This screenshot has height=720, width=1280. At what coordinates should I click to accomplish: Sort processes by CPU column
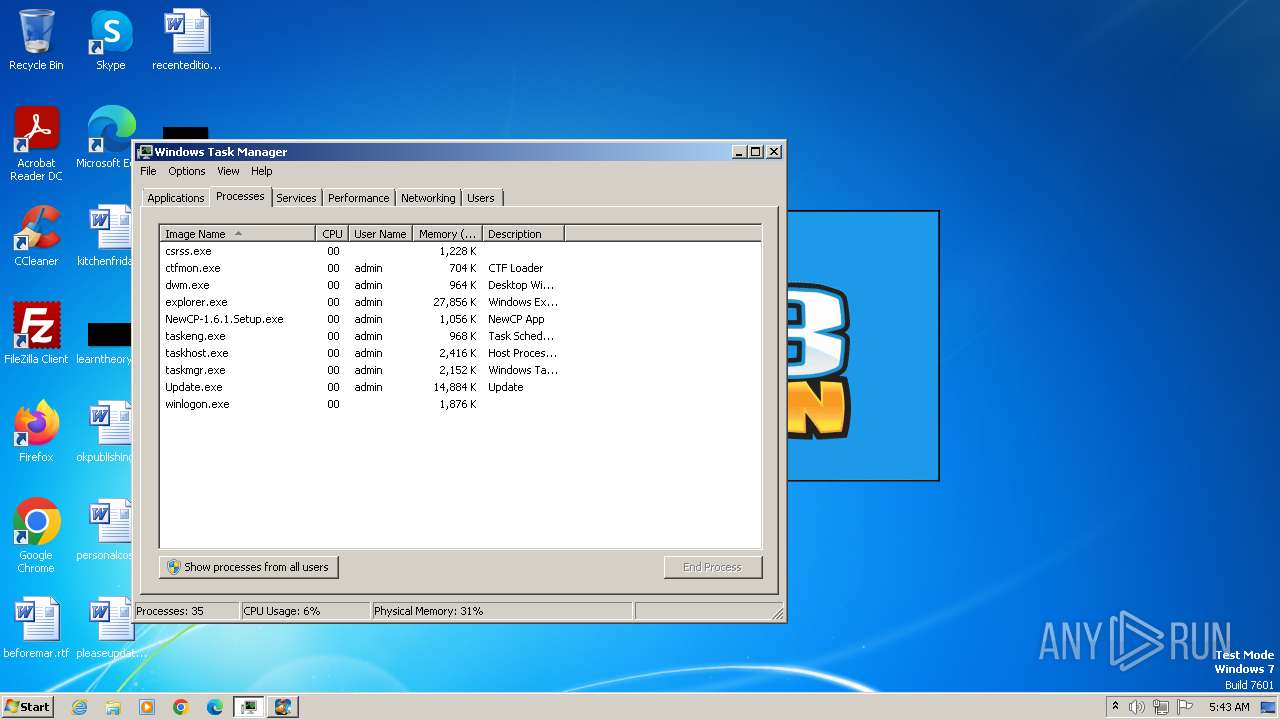332,234
